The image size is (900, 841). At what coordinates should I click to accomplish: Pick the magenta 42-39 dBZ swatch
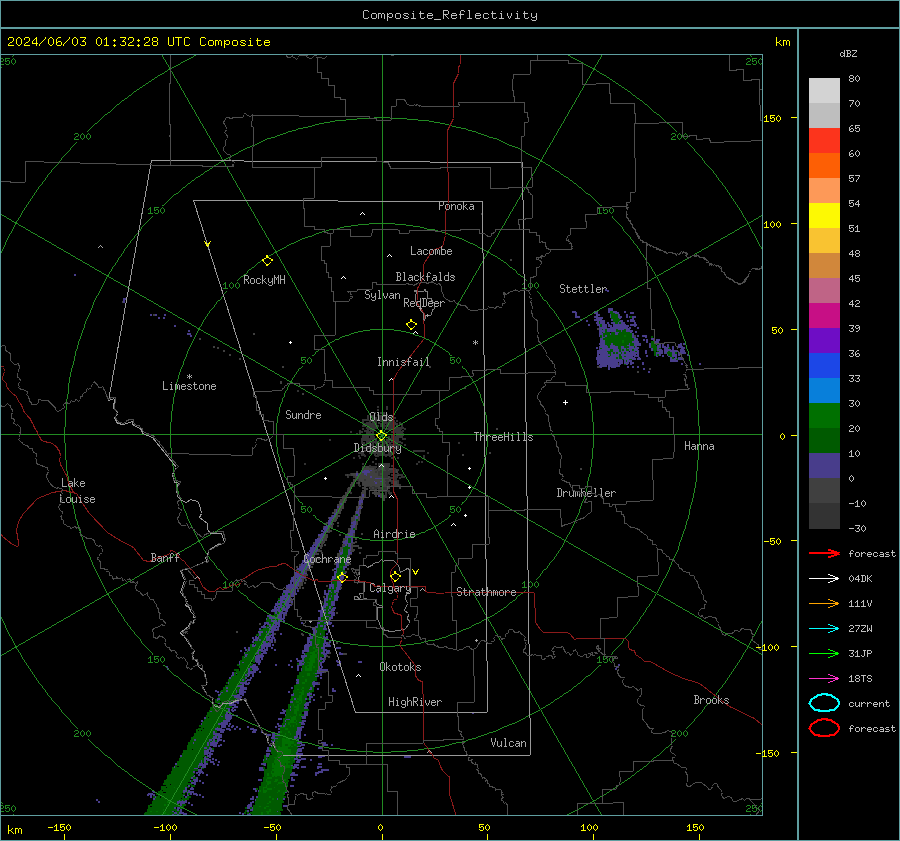tap(824, 316)
